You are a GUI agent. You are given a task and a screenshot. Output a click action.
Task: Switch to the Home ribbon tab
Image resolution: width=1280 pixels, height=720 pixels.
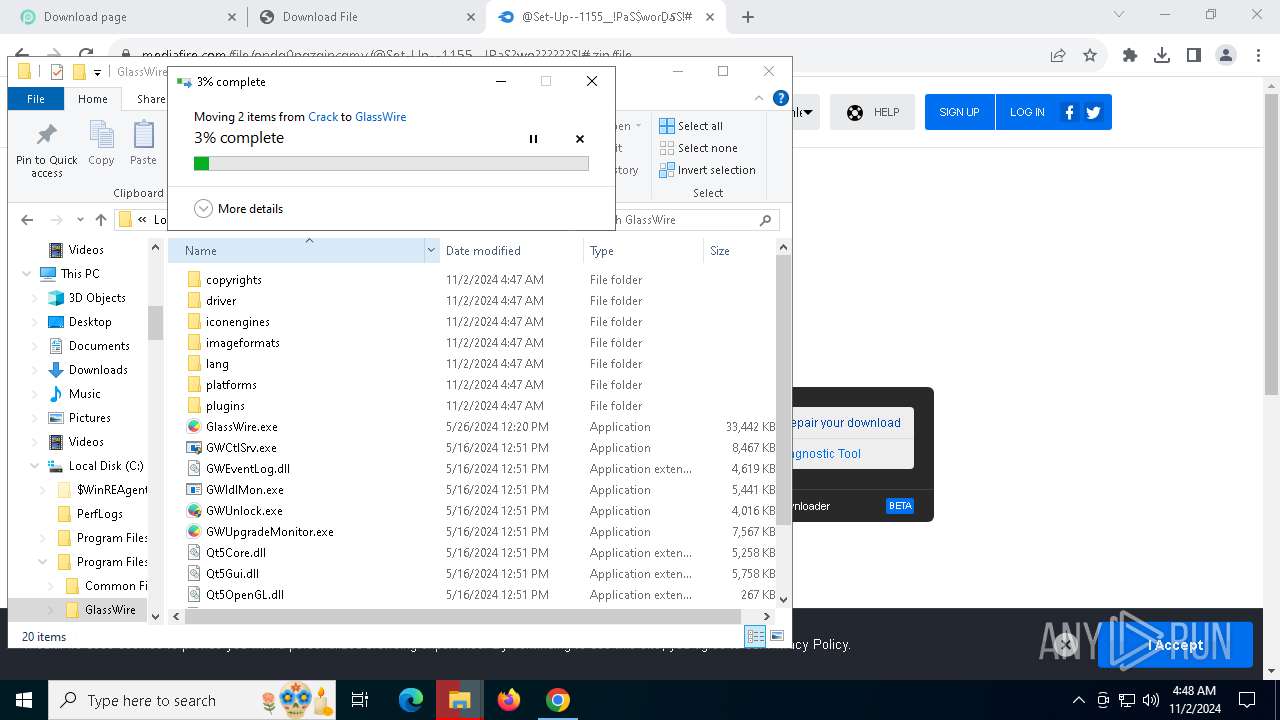click(93, 99)
